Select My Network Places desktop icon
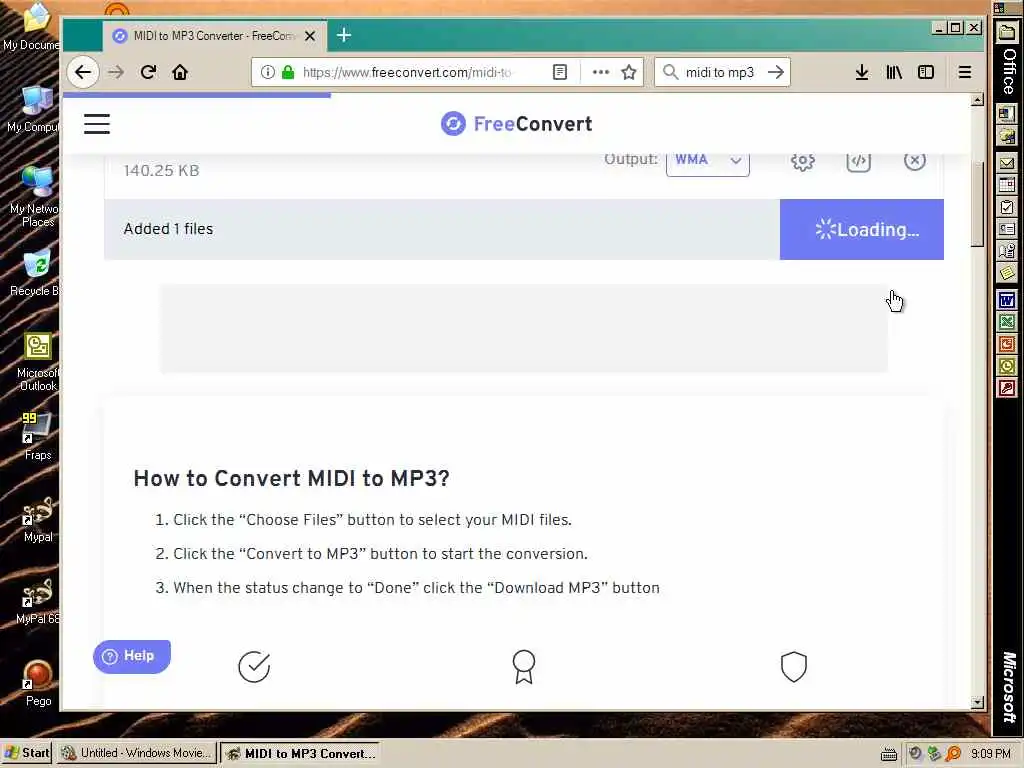 (x=36, y=197)
